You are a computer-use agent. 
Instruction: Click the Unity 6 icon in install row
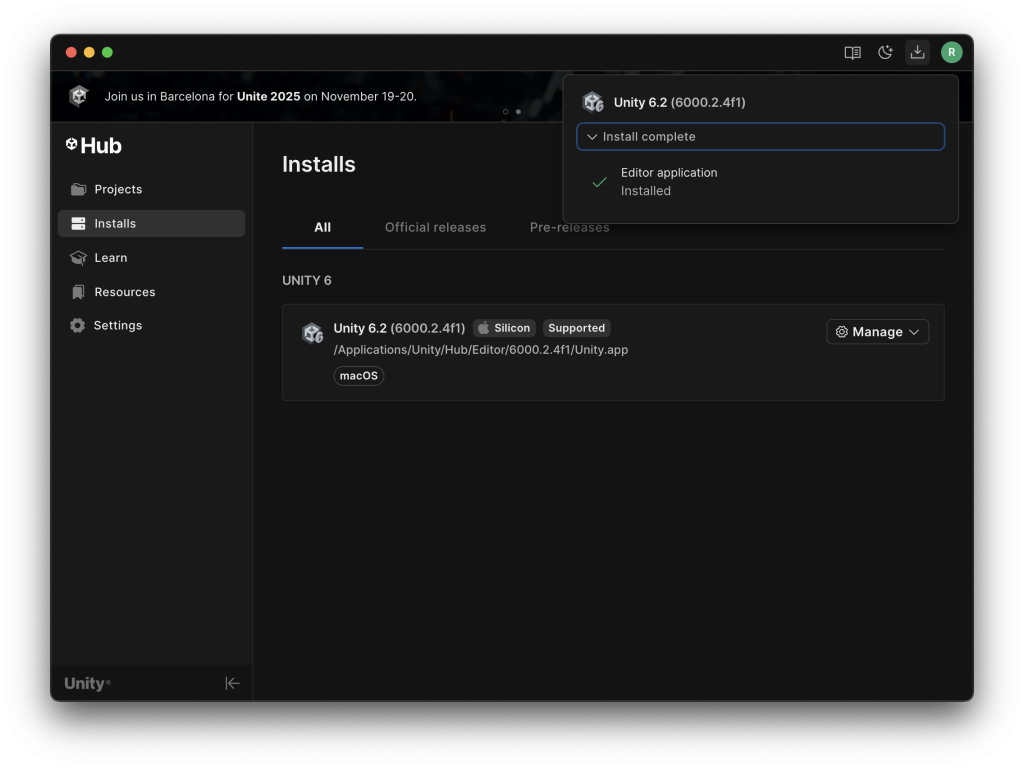click(313, 333)
